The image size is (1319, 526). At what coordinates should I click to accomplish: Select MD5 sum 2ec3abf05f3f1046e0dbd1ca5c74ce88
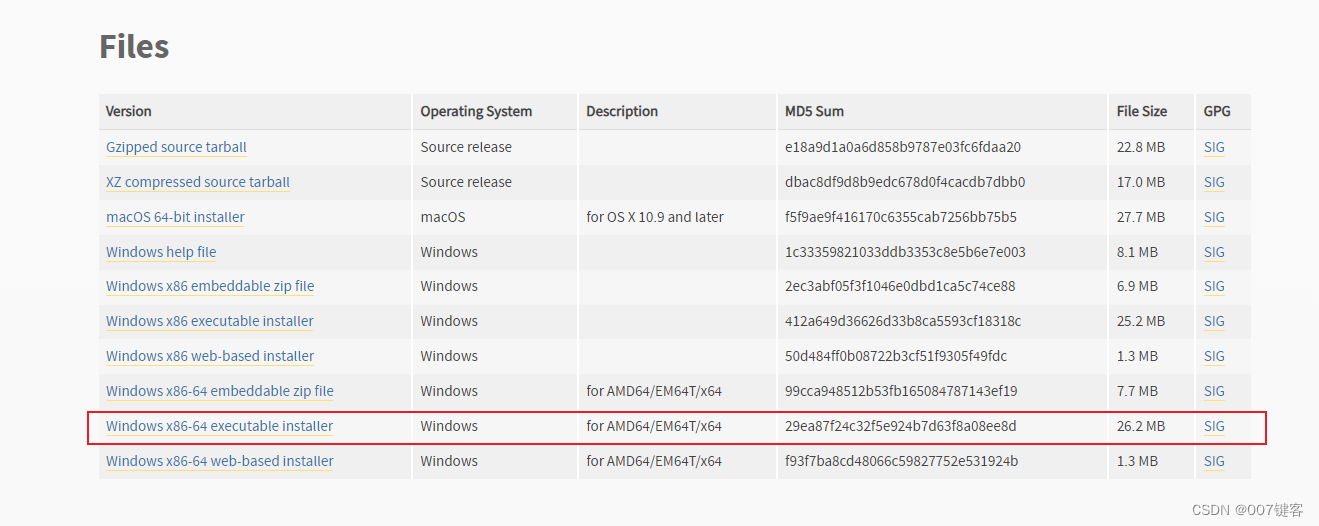coord(900,286)
